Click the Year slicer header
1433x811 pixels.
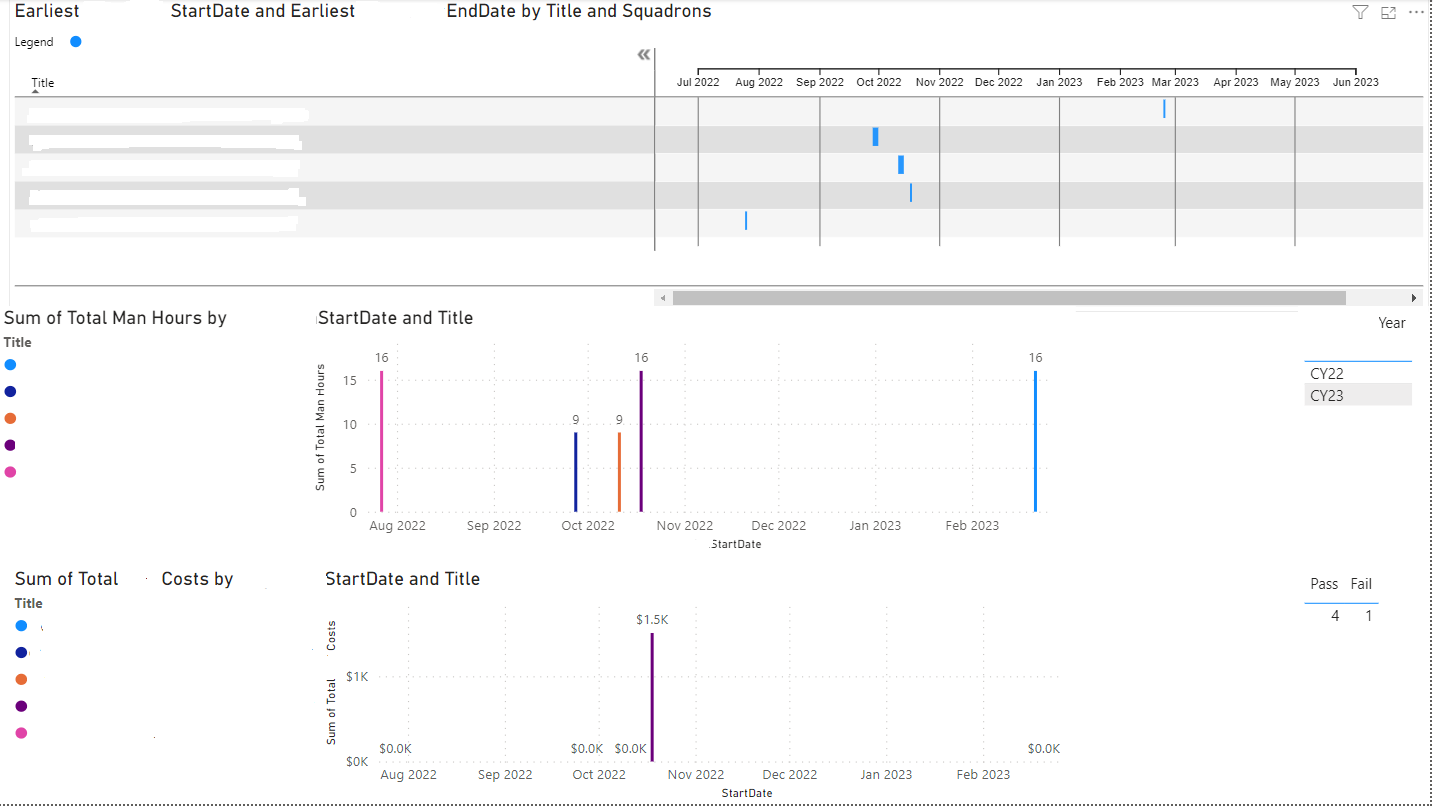pyautogui.click(x=1391, y=323)
